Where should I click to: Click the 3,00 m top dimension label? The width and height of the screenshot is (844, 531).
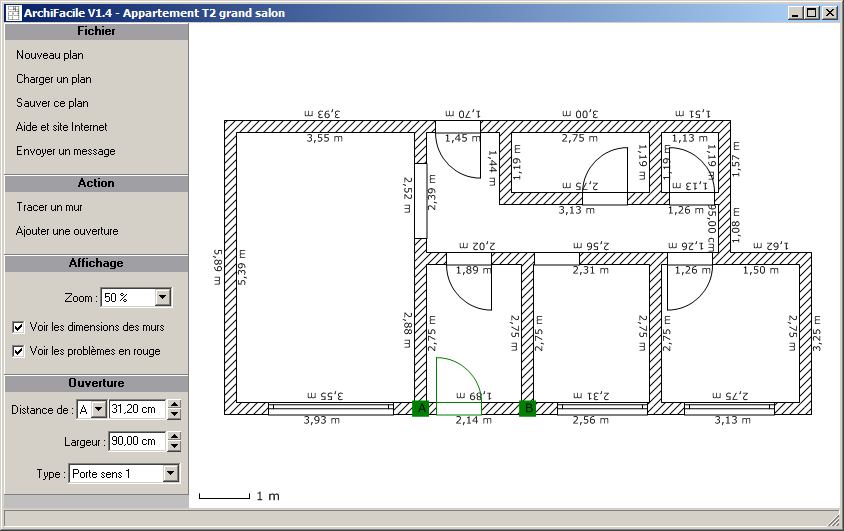coord(580,114)
